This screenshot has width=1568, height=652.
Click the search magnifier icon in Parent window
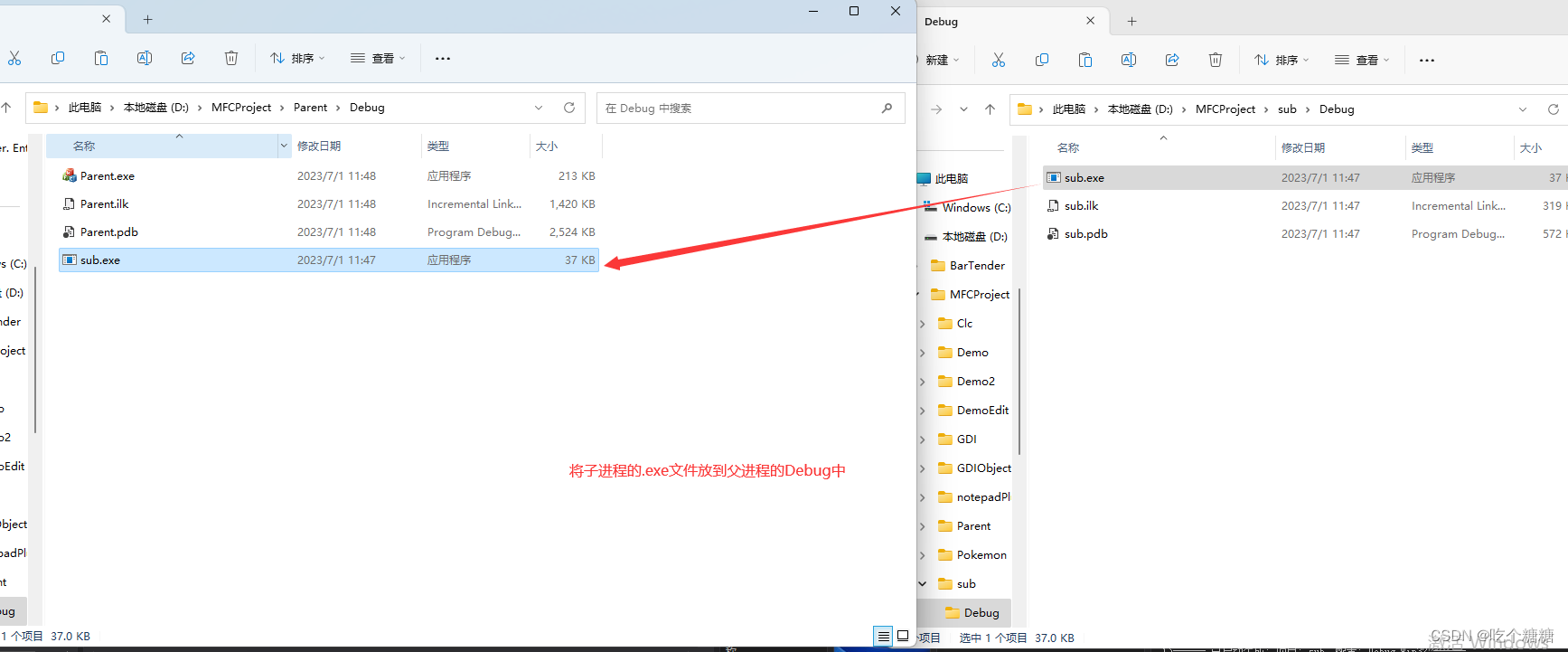coord(887,108)
